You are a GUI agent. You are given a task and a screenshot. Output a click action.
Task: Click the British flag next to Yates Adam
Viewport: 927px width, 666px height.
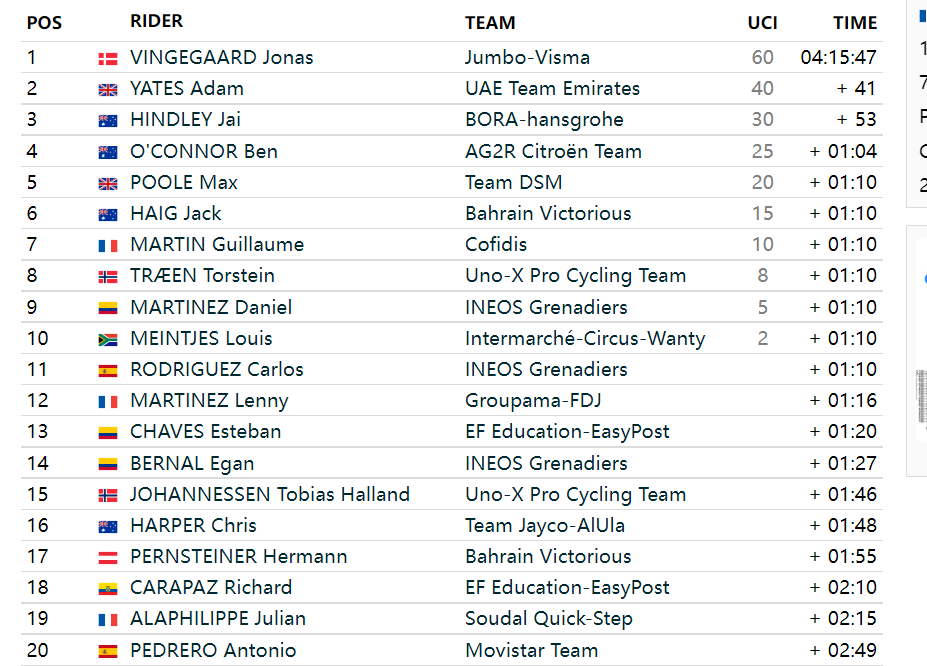pos(108,90)
